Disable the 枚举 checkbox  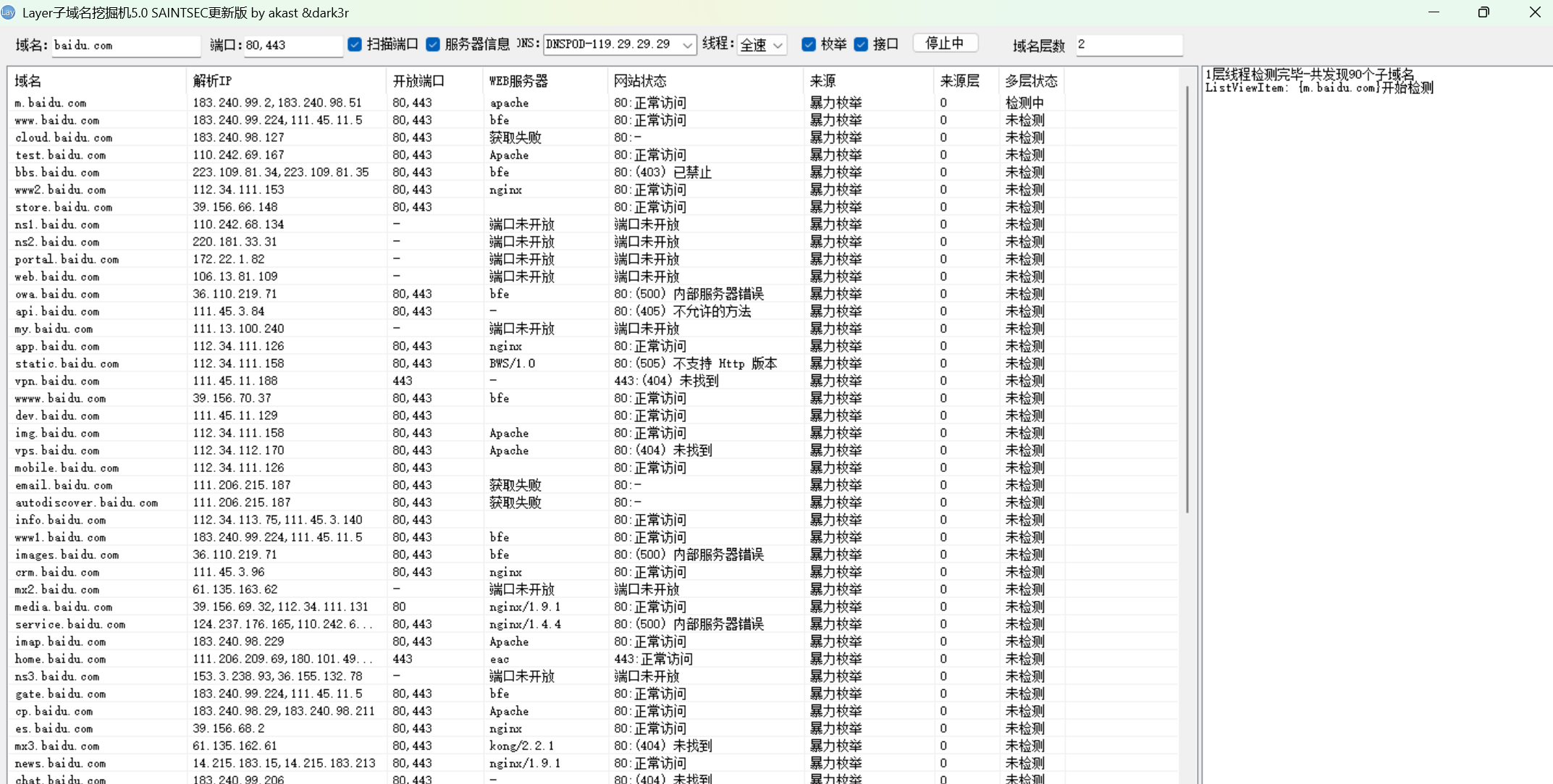pyautogui.click(x=809, y=44)
